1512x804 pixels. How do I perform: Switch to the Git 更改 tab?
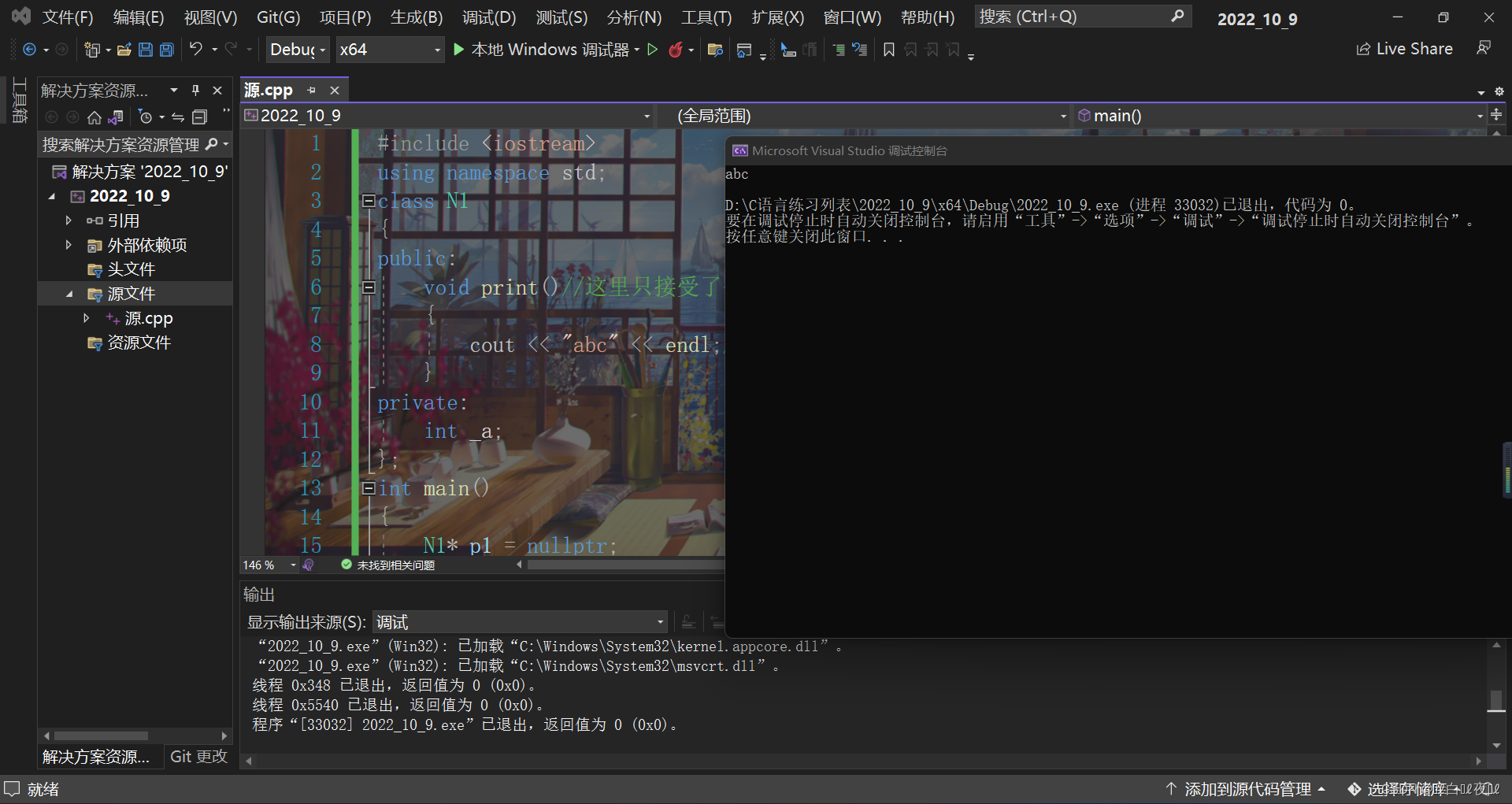tap(198, 756)
